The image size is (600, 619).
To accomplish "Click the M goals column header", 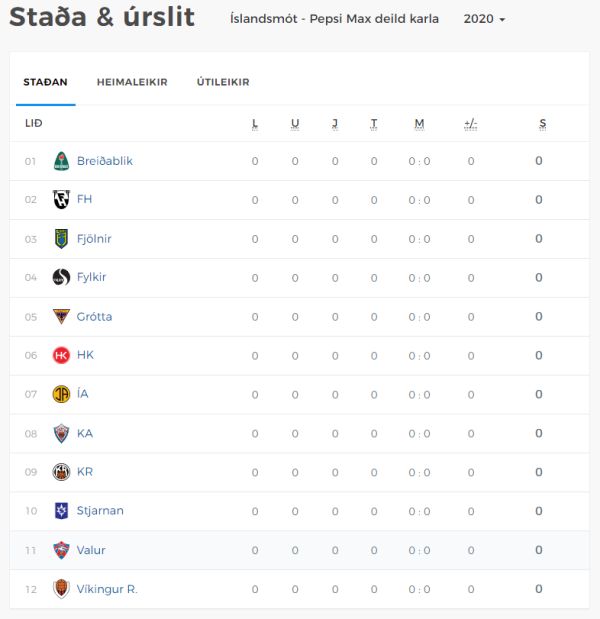I will (419, 124).
